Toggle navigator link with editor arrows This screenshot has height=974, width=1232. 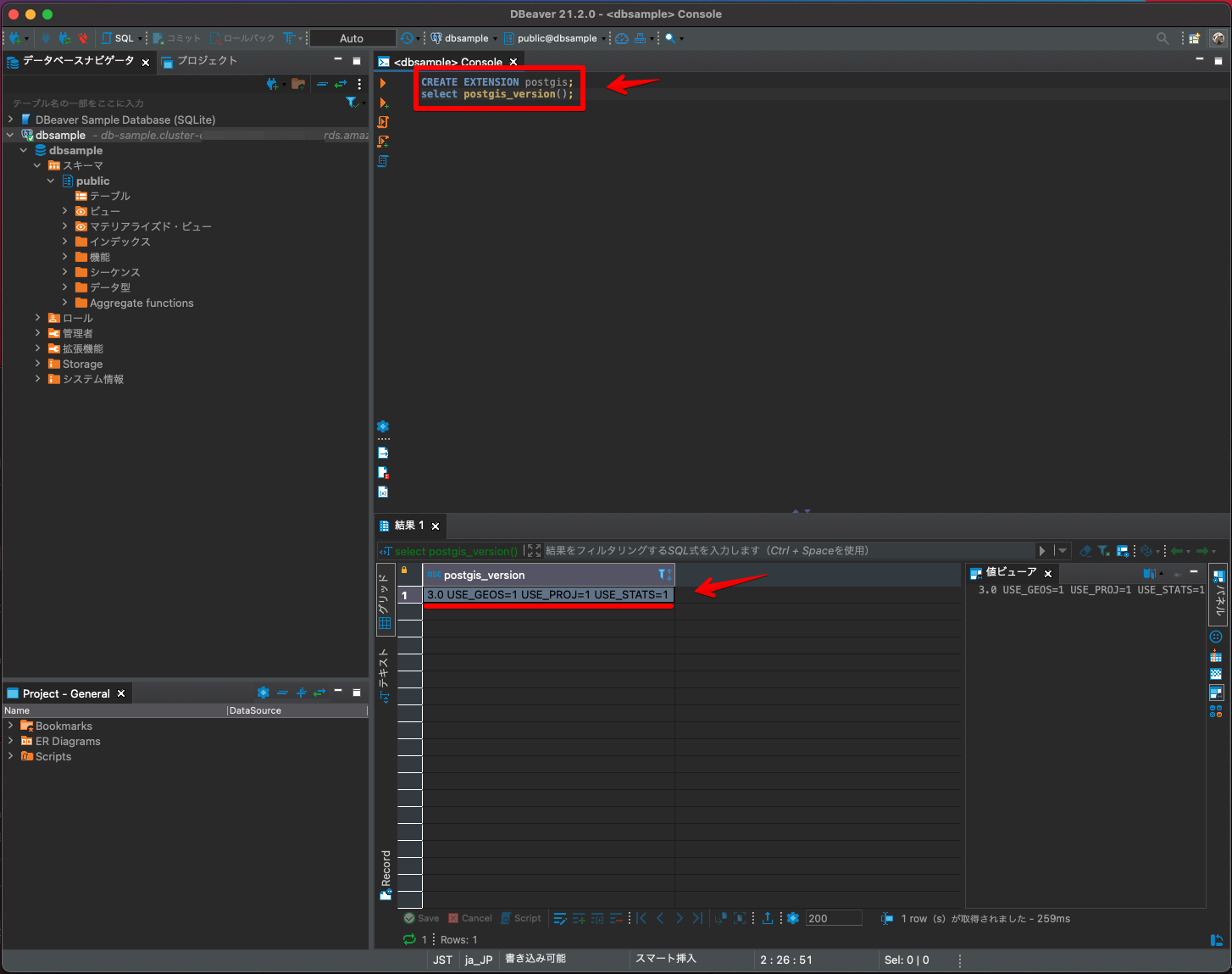point(341,84)
